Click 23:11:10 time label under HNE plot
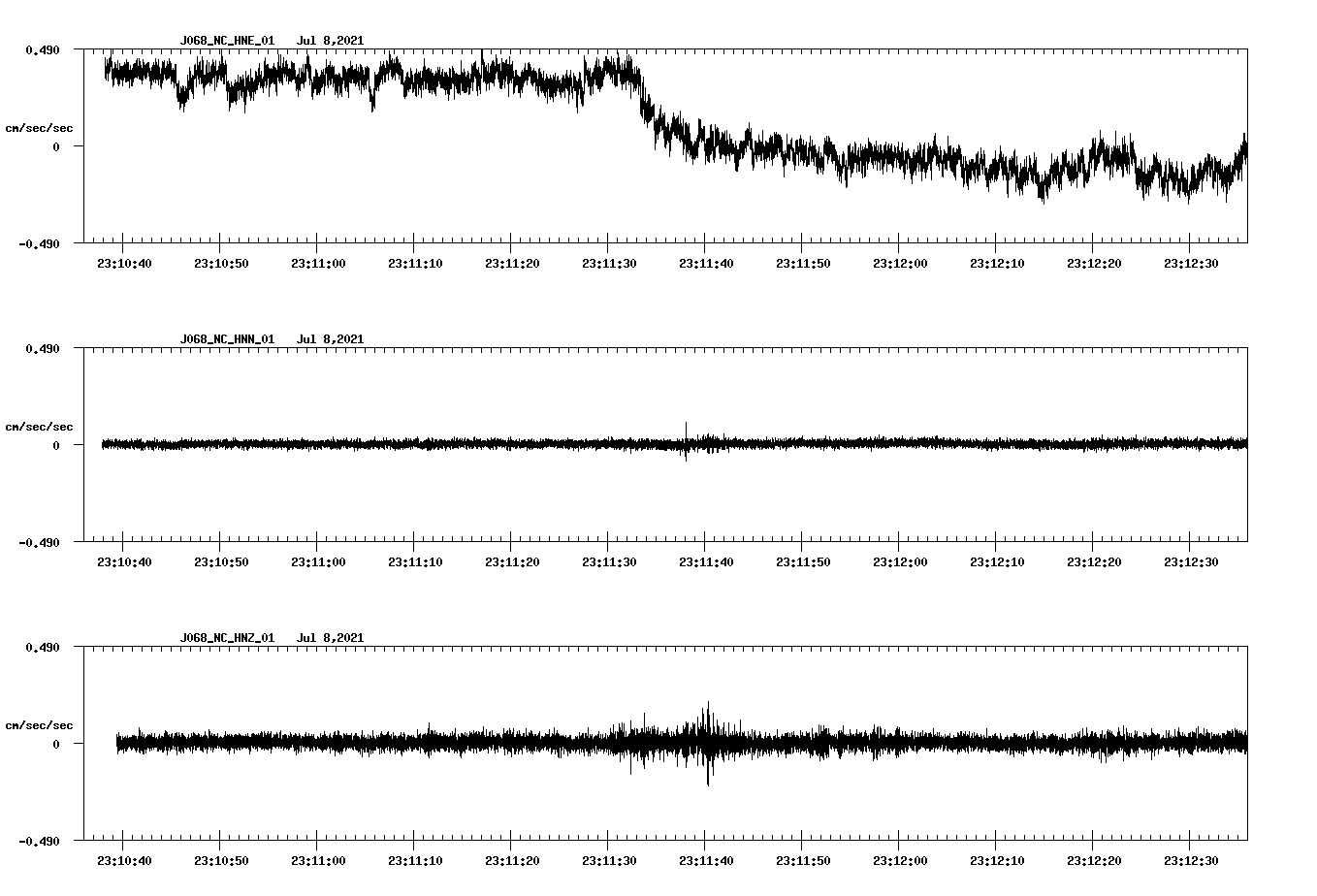The image size is (1317, 896). click(x=415, y=264)
